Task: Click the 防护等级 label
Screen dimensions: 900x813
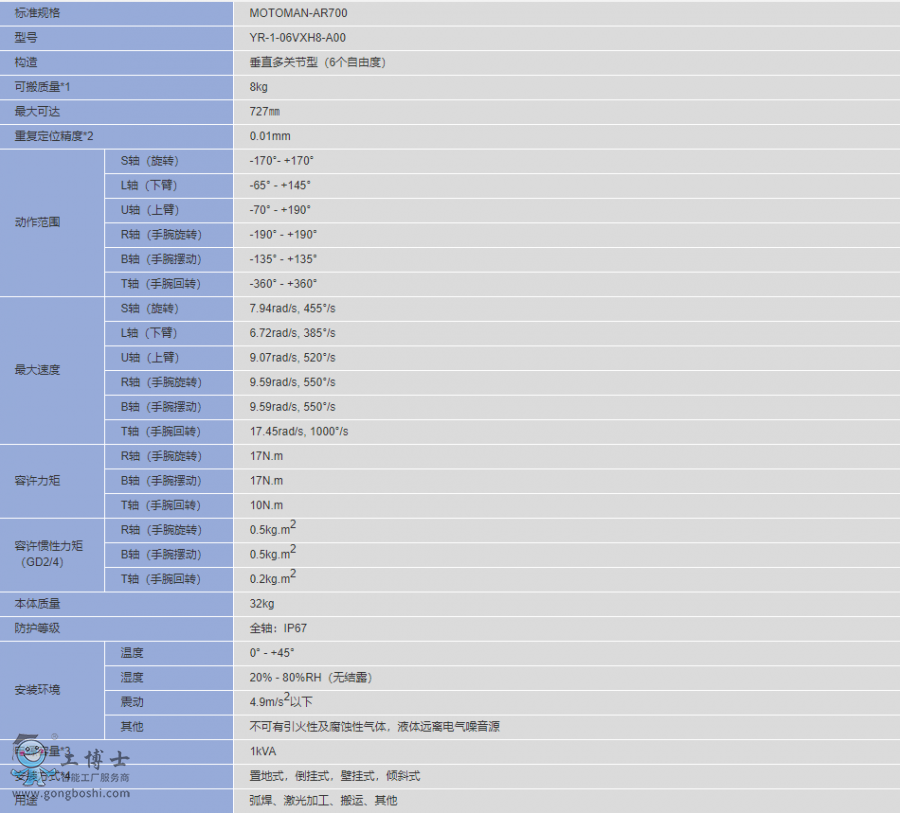Action: click(x=37, y=628)
